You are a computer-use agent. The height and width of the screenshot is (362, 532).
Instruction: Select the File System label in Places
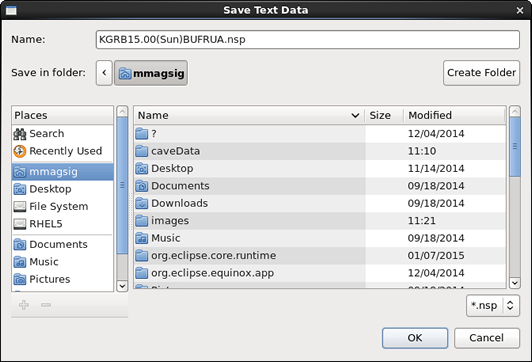59,207
